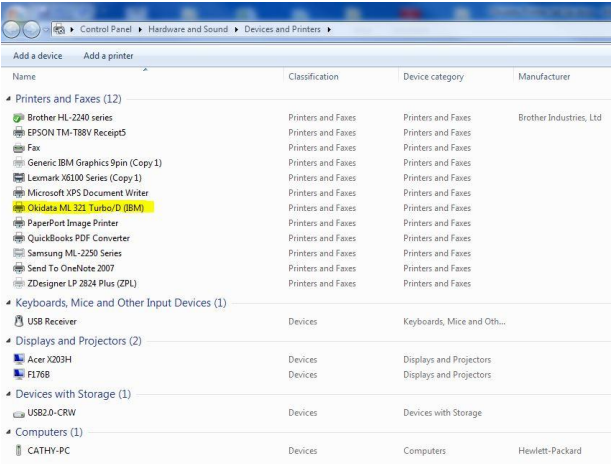Screen dimensions: 613x464
Task: Collapse the Computers group
Action: [9, 432]
